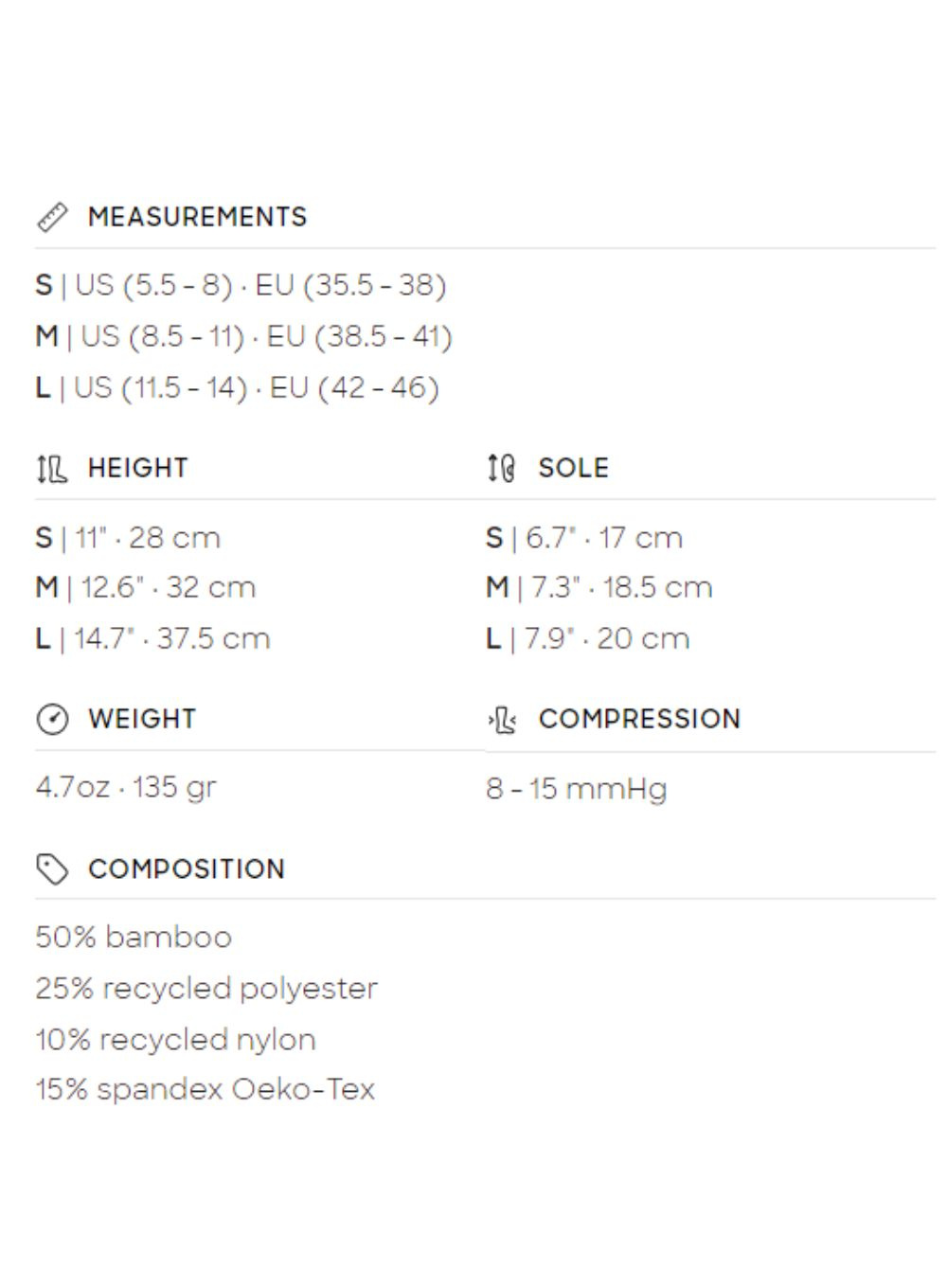Click the tag icon beside Composition
The image size is (947, 1288).
52,868
